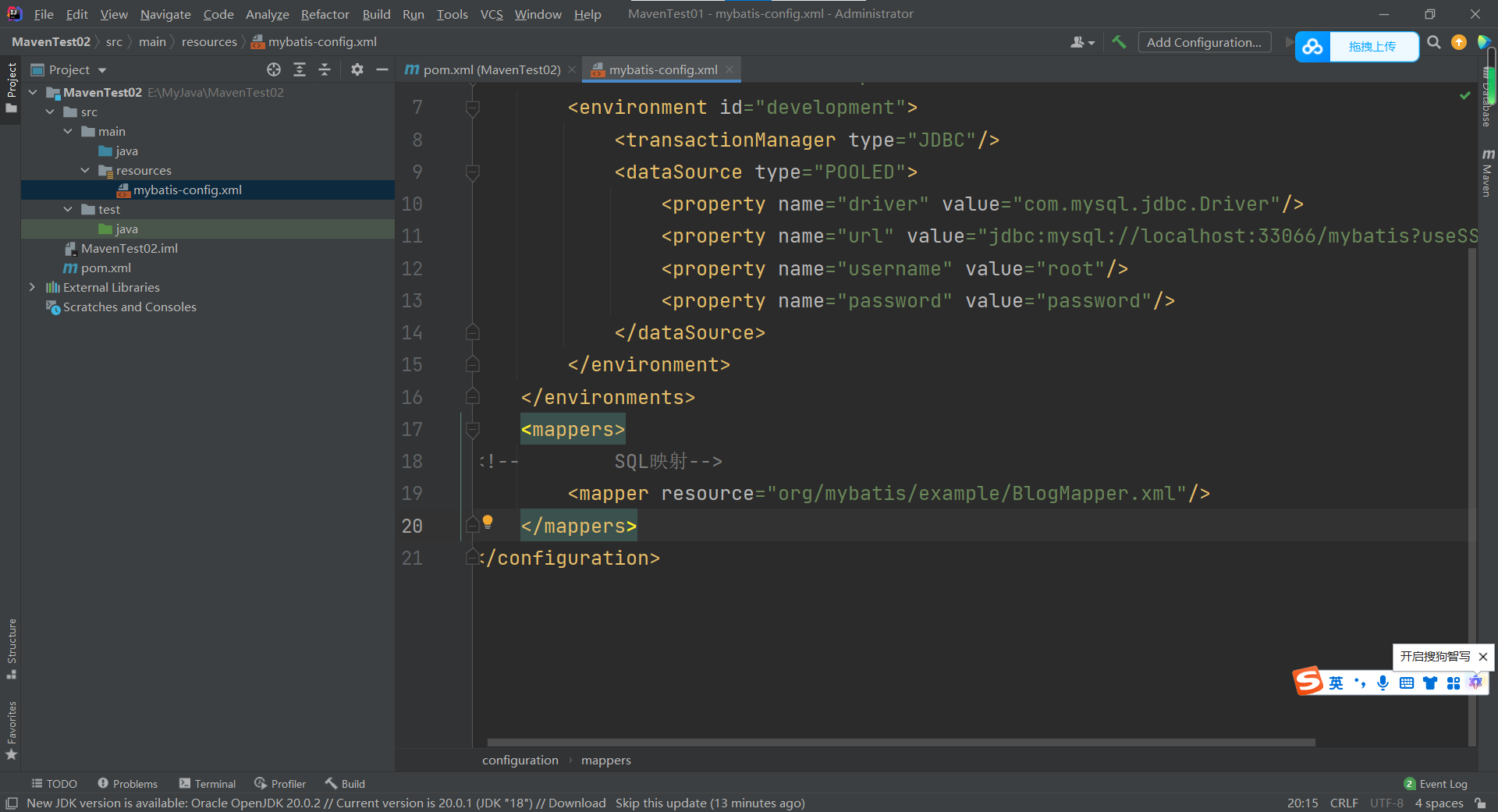This screenshot has width=1498, height=812.
Task: Collapse the main folder
Action: pos(68,131)
